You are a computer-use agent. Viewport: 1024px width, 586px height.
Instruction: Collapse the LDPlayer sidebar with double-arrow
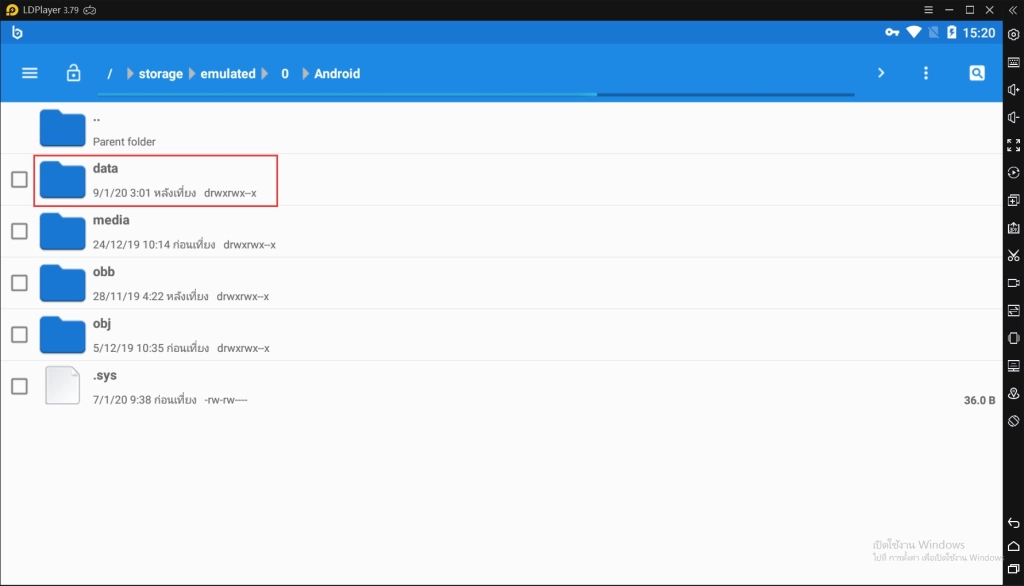(1013, 10)
